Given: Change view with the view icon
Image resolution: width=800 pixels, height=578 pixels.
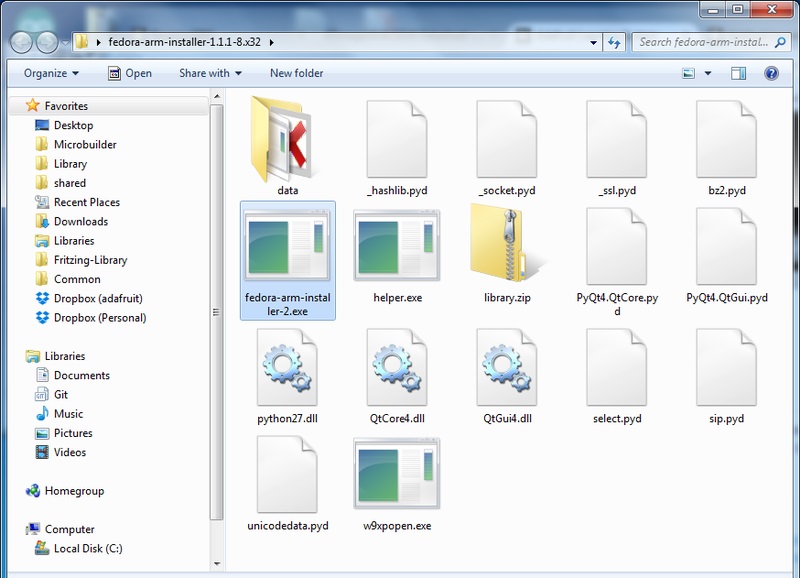Looking at the screenshot, I should (688, 73).
